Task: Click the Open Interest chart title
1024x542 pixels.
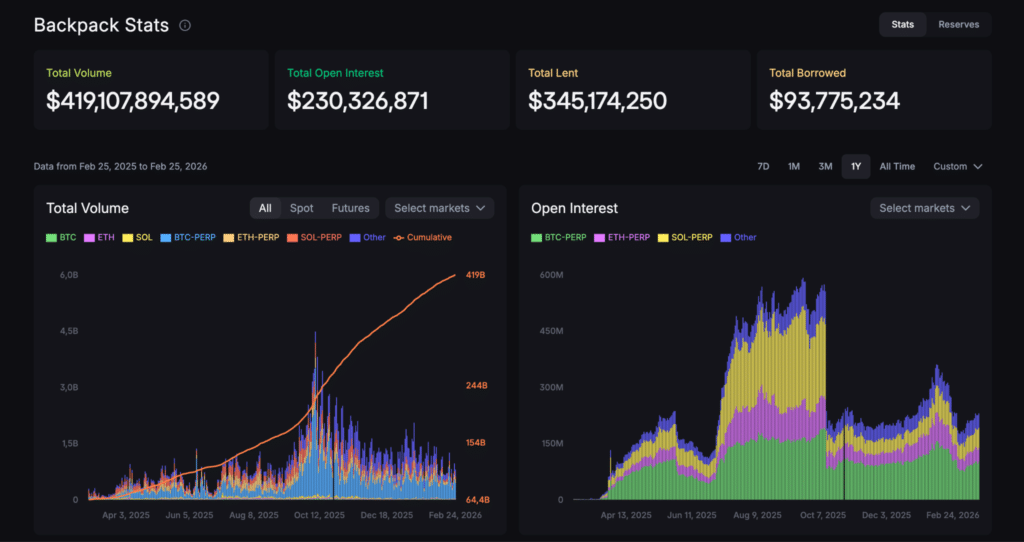Action: [574, 208]
